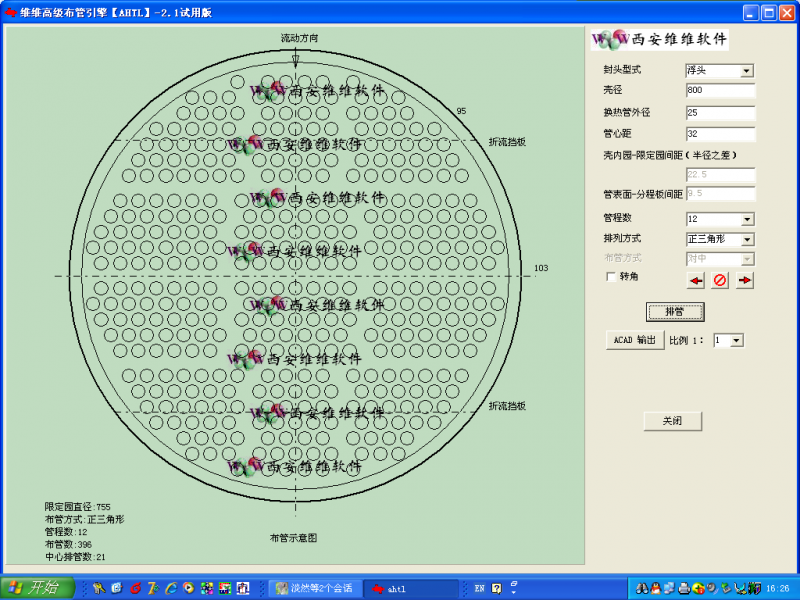Click the 西安维维软件 logo at top right

(x=660, y=39)
